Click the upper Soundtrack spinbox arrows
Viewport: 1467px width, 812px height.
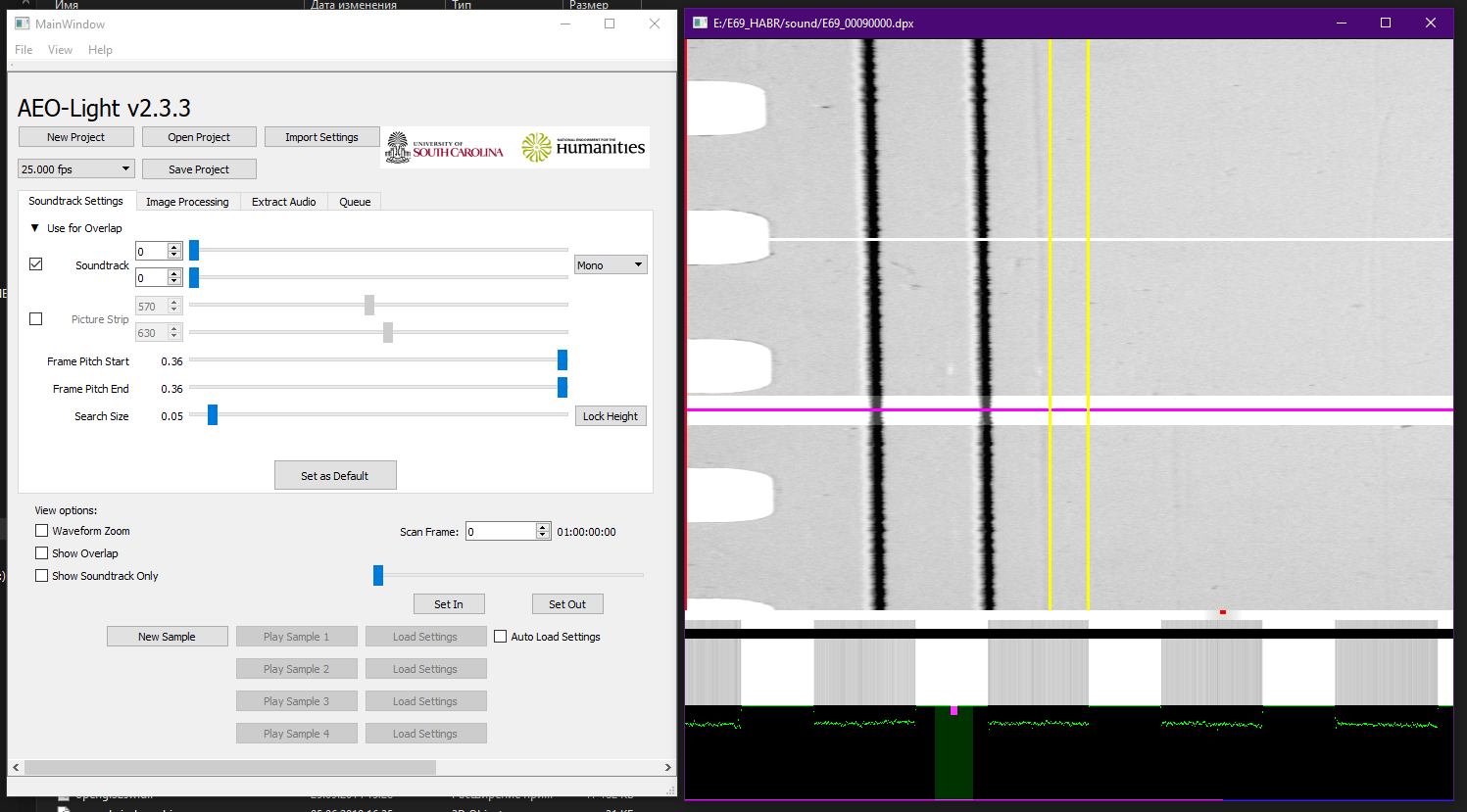174,252
